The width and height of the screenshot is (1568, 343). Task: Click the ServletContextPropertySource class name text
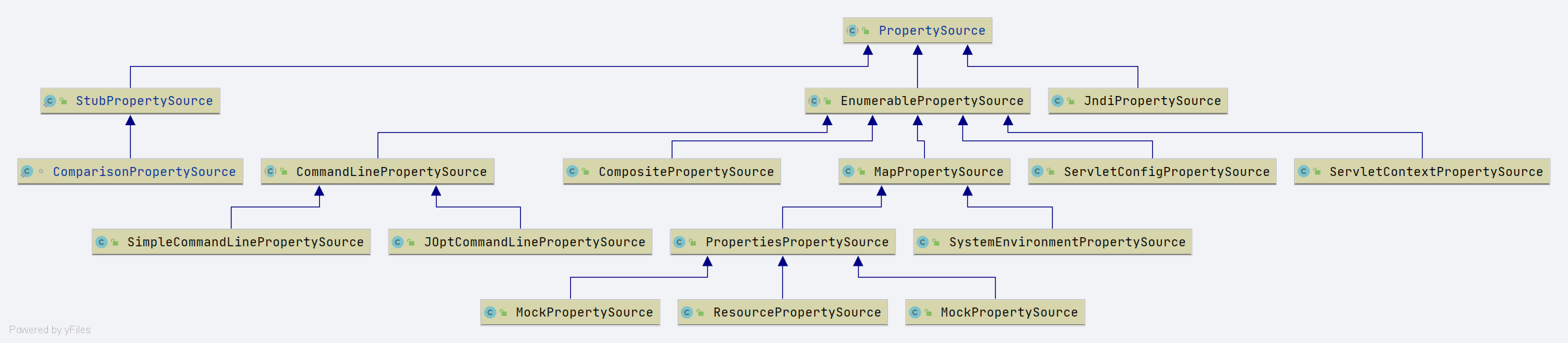[x=1436, y=172]
